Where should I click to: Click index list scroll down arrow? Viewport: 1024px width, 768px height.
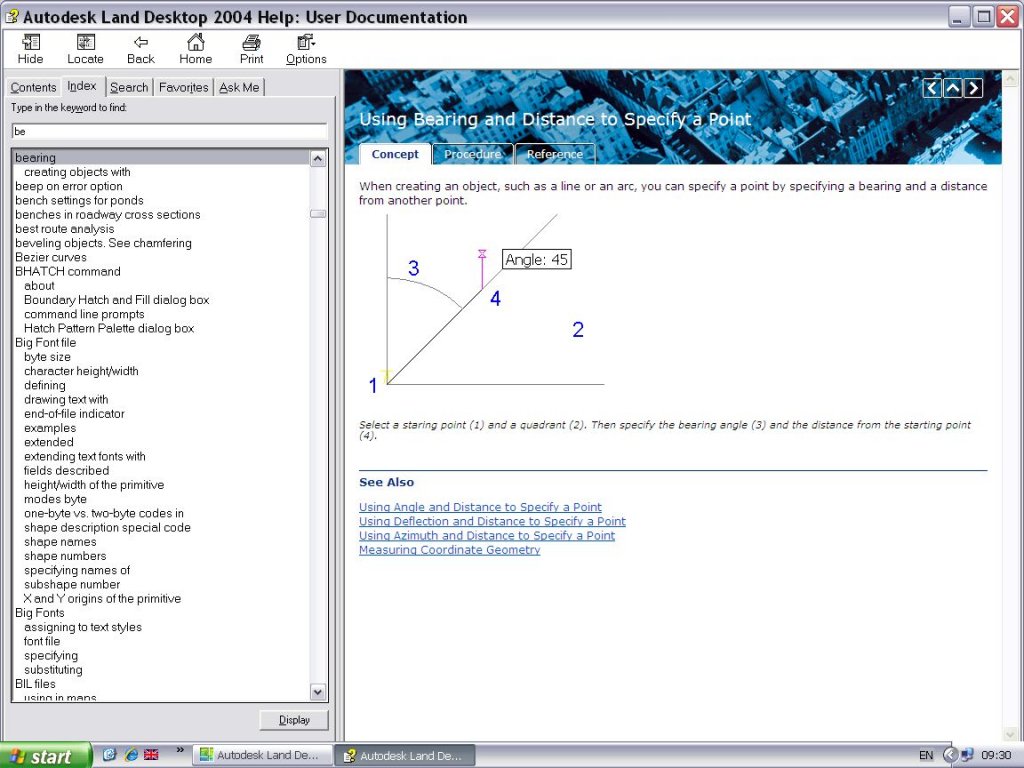point(318,692)
